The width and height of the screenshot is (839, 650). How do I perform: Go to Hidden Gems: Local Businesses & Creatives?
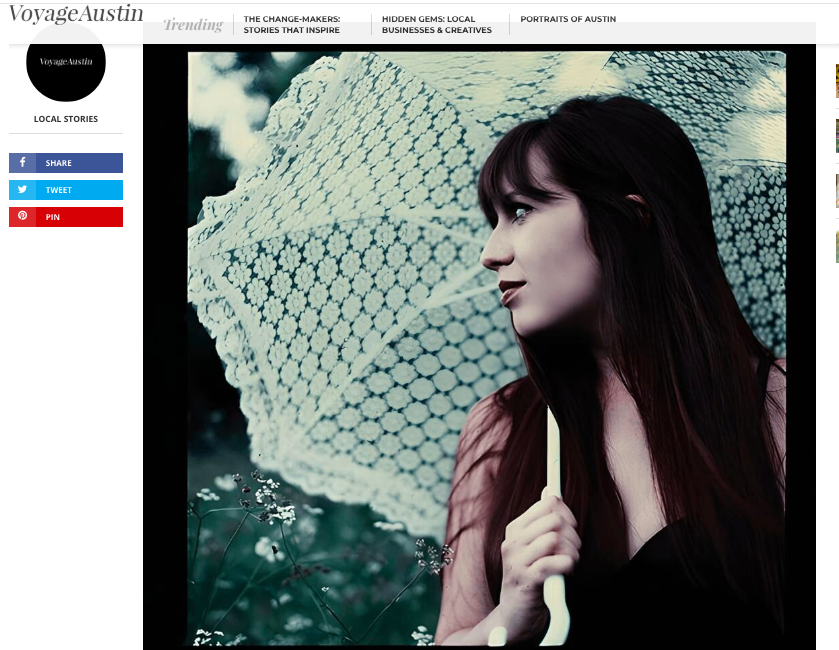tap(437, 25)
